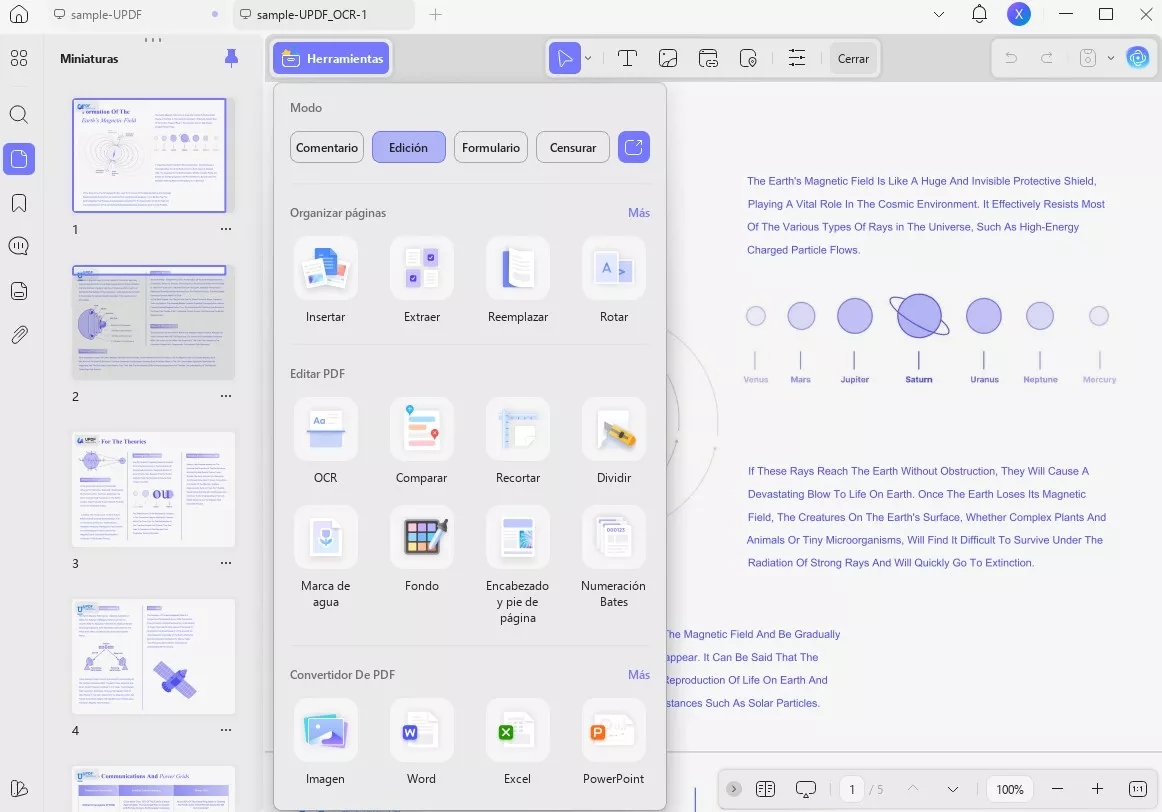1162x812 pixels.
Task: Open the UPDF AI assistant icon
Action: [1138, 58]
